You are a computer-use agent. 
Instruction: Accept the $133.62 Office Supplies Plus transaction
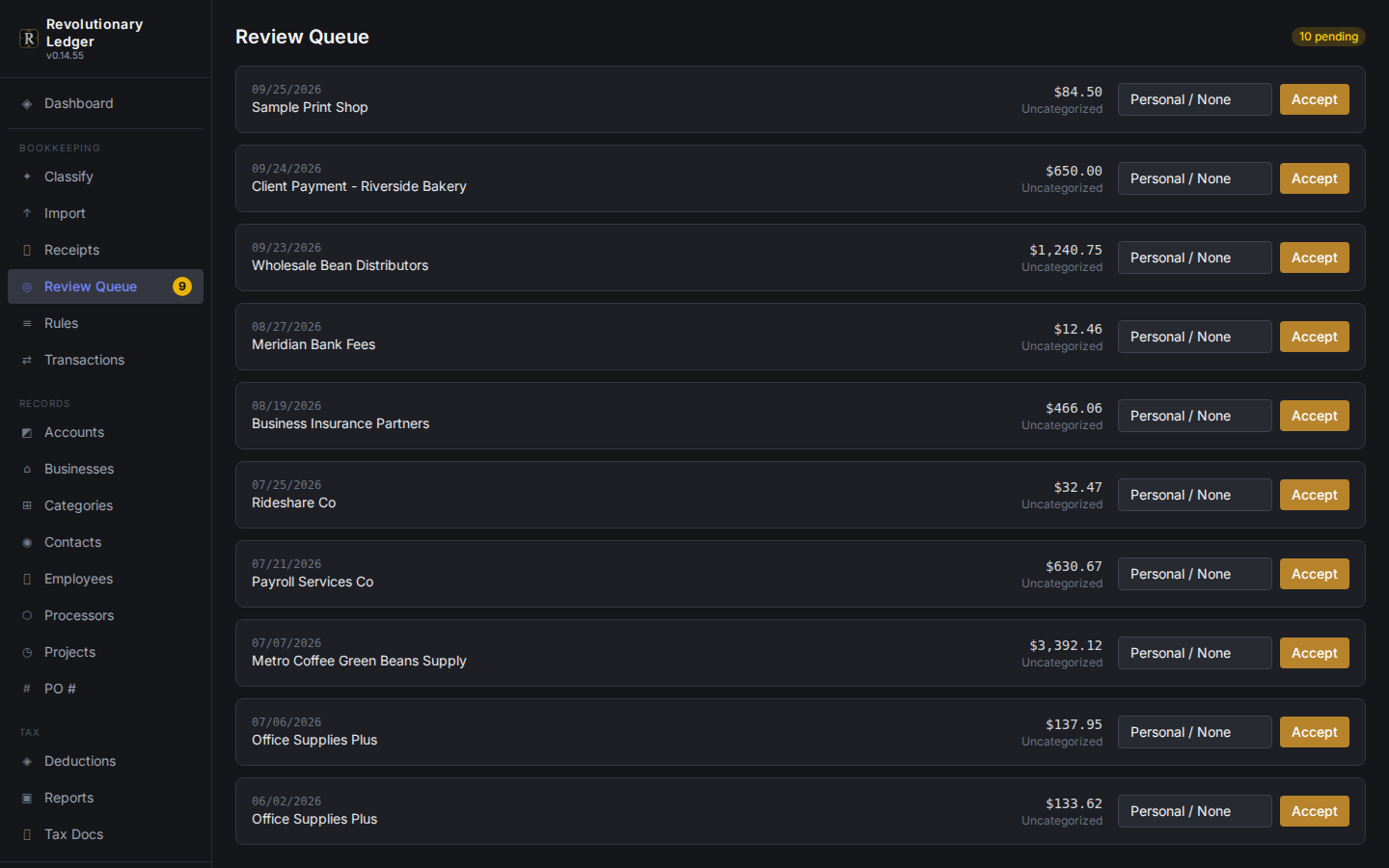[x=1314, y=811]
